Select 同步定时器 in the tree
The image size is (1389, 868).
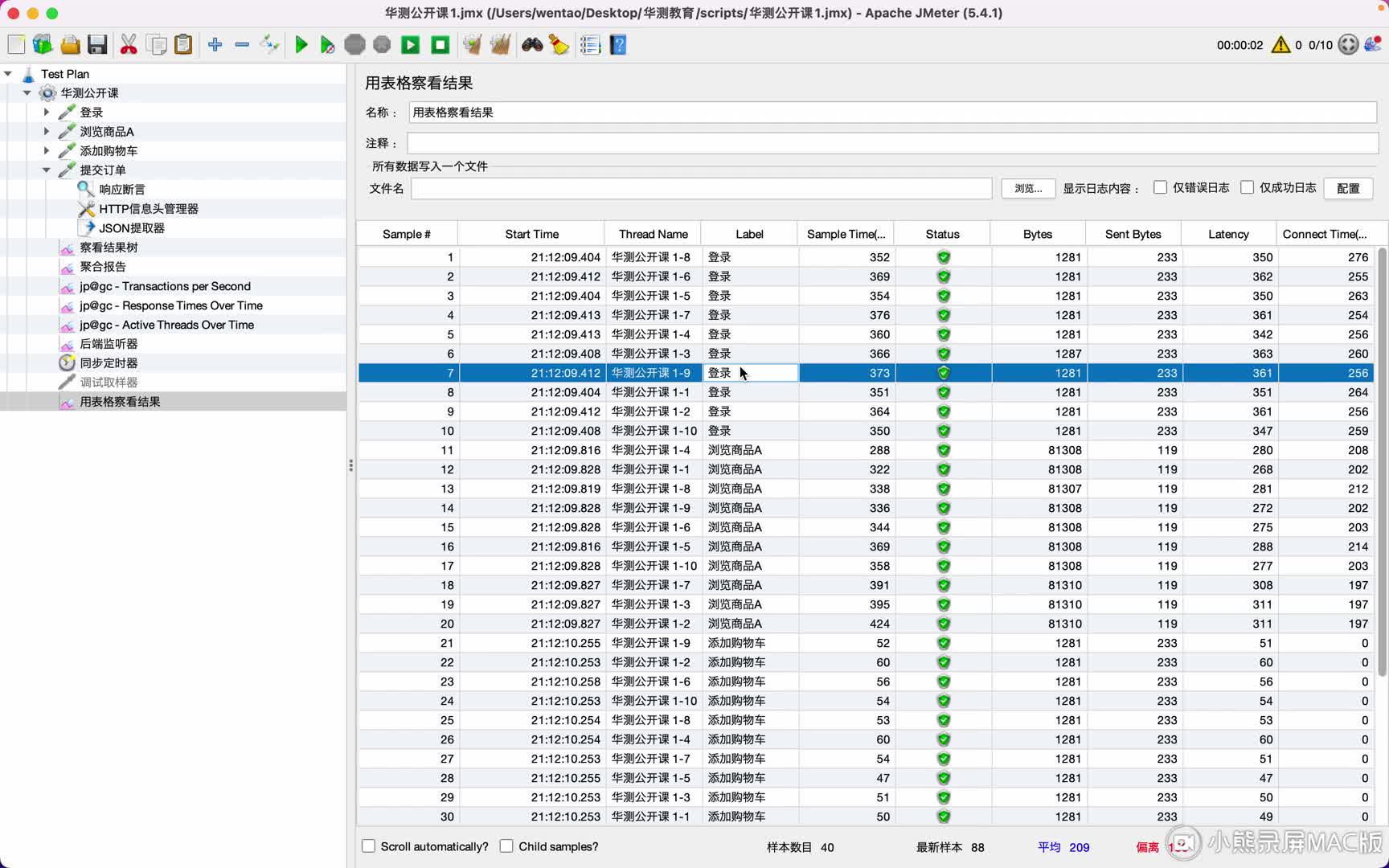pos(109,363)
